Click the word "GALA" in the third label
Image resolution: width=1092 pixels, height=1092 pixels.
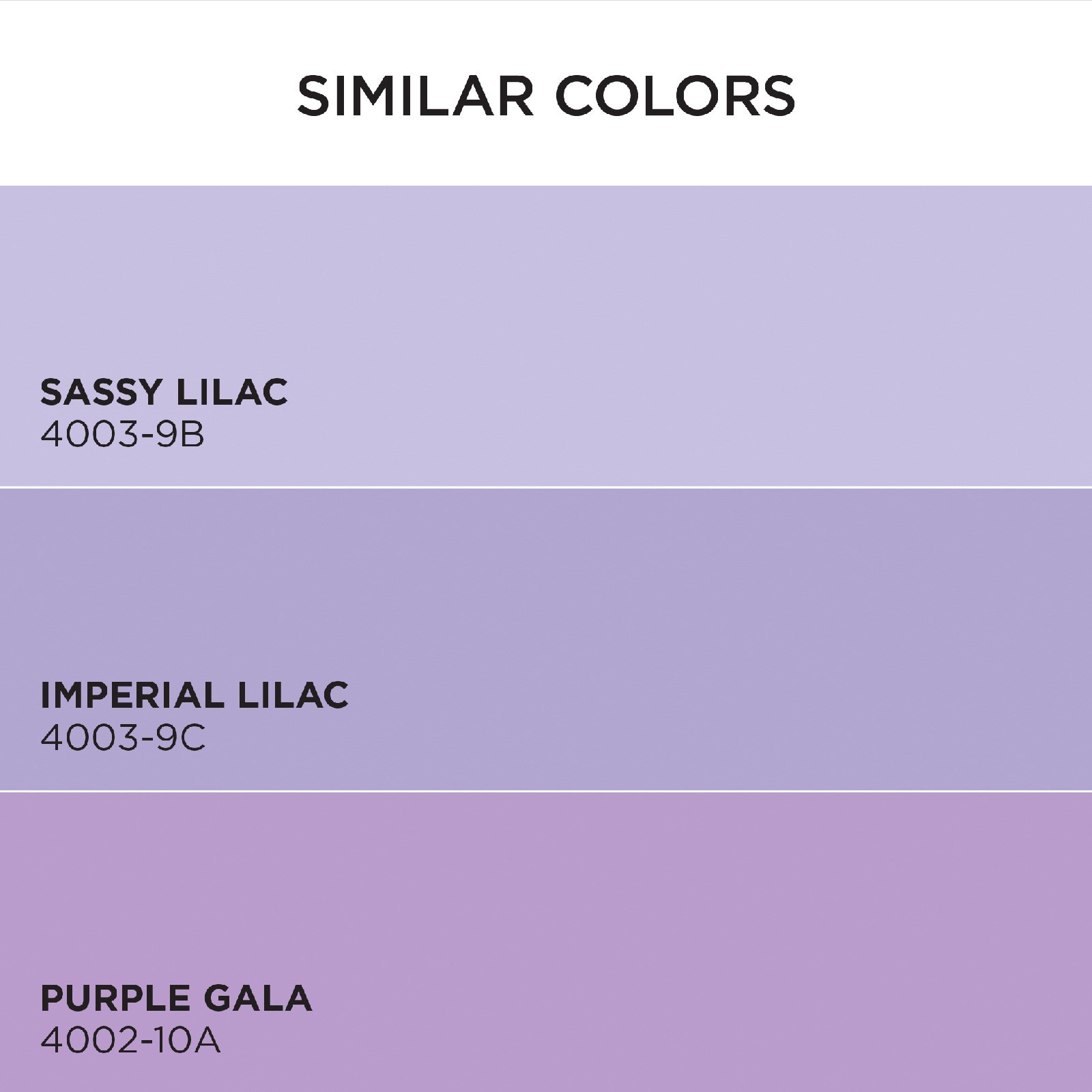coord(258,998)
